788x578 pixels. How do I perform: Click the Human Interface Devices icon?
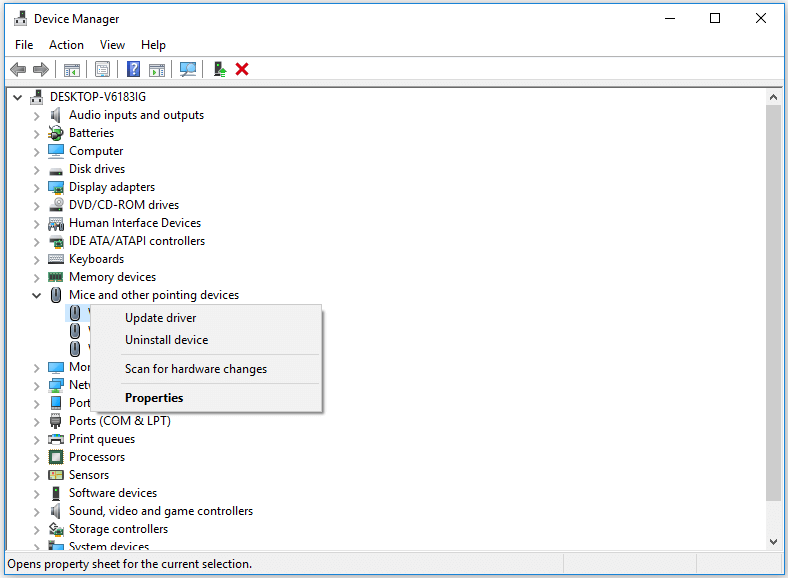56,223
